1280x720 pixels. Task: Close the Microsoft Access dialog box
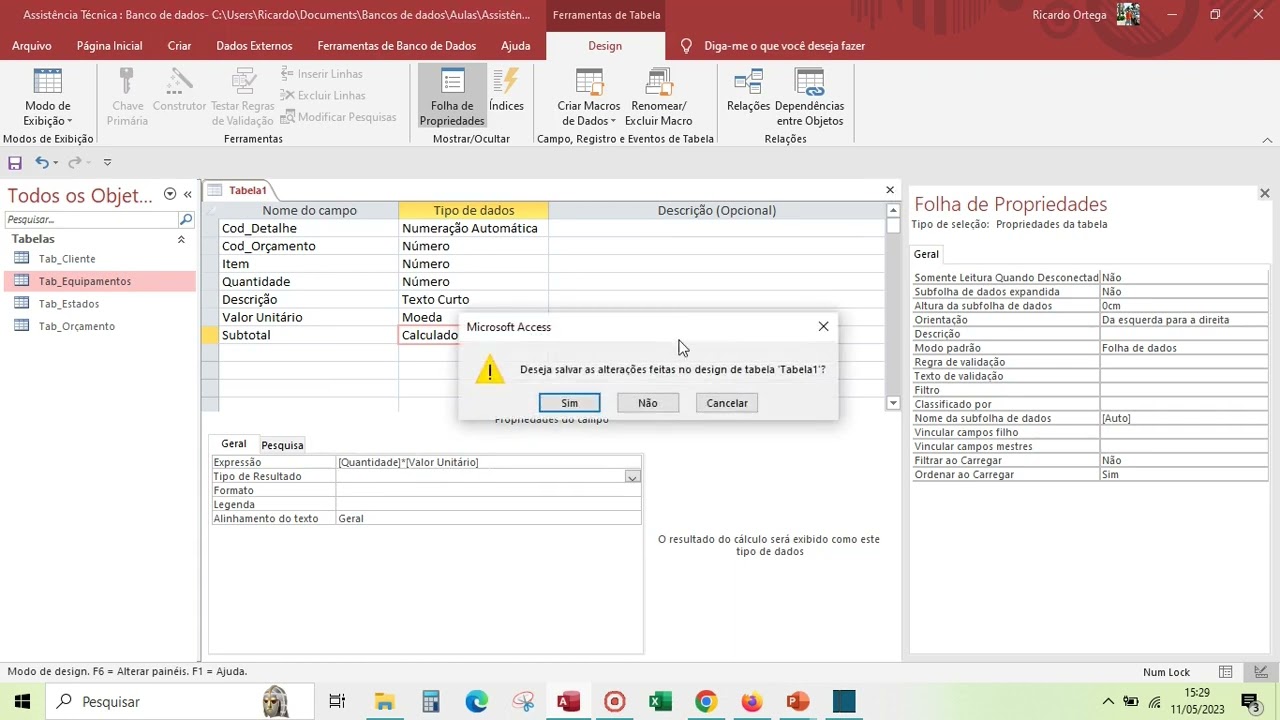(x=823, y=327)
